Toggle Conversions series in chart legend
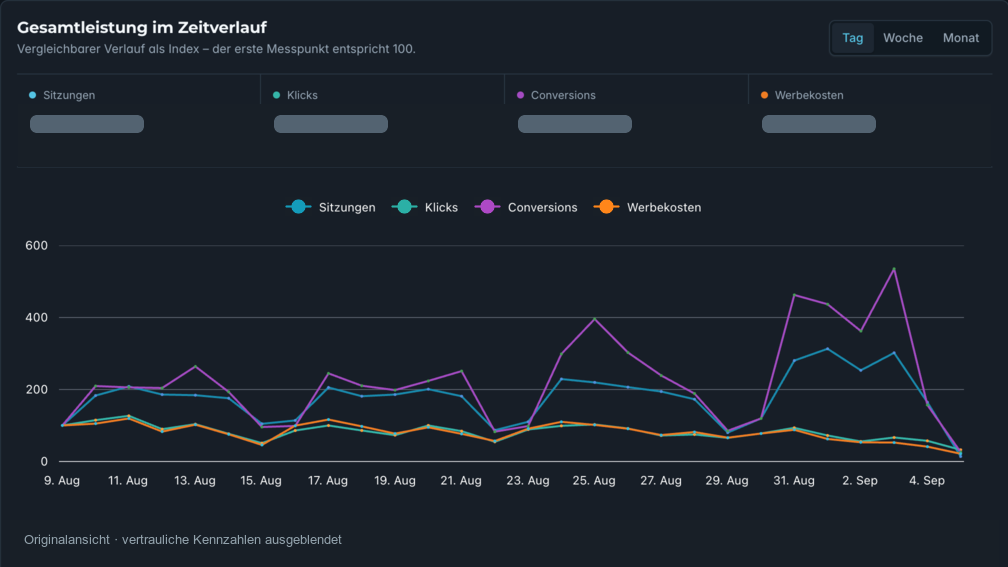 coord(526,207)
